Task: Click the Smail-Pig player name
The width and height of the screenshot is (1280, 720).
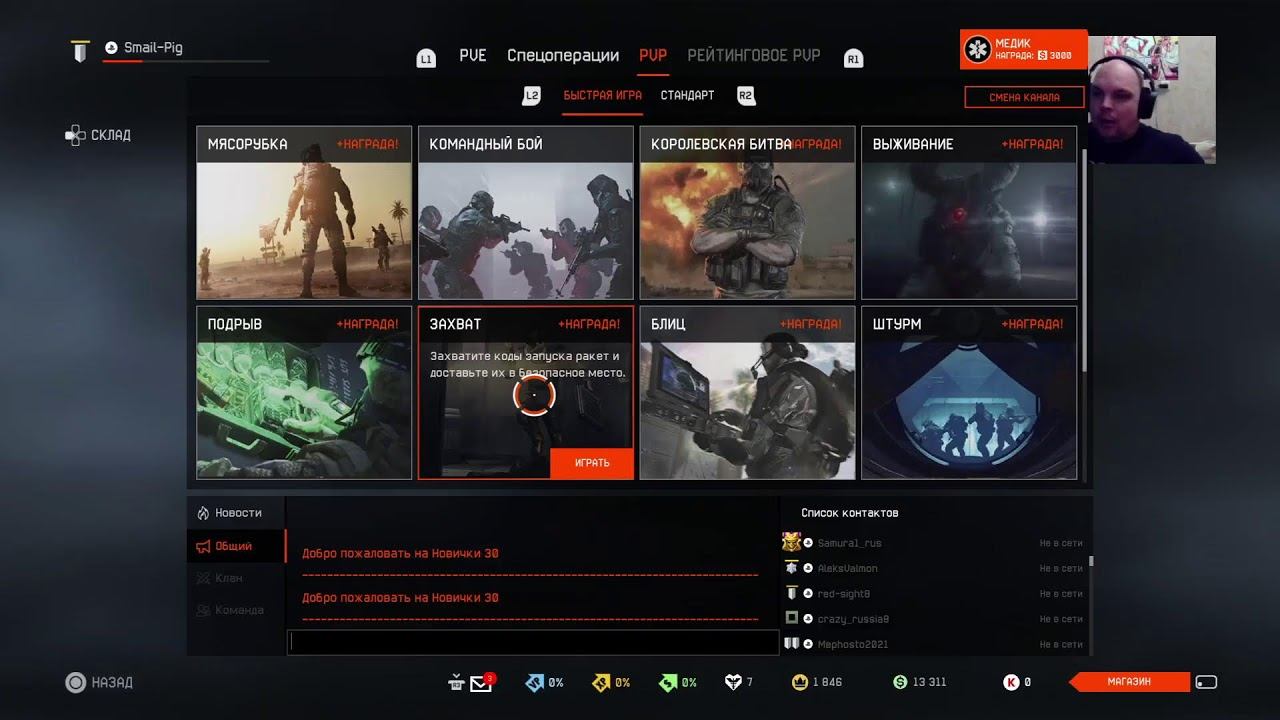Action: pyautogui.click(x=153, y=48)
